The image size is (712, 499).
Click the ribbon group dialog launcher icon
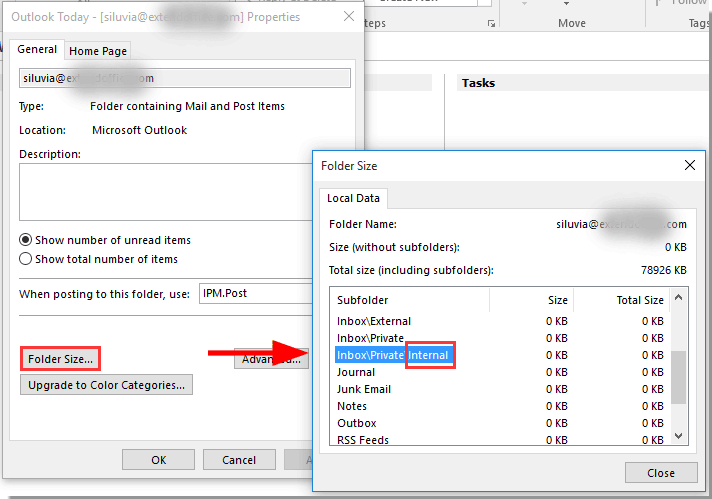(491, 23)
